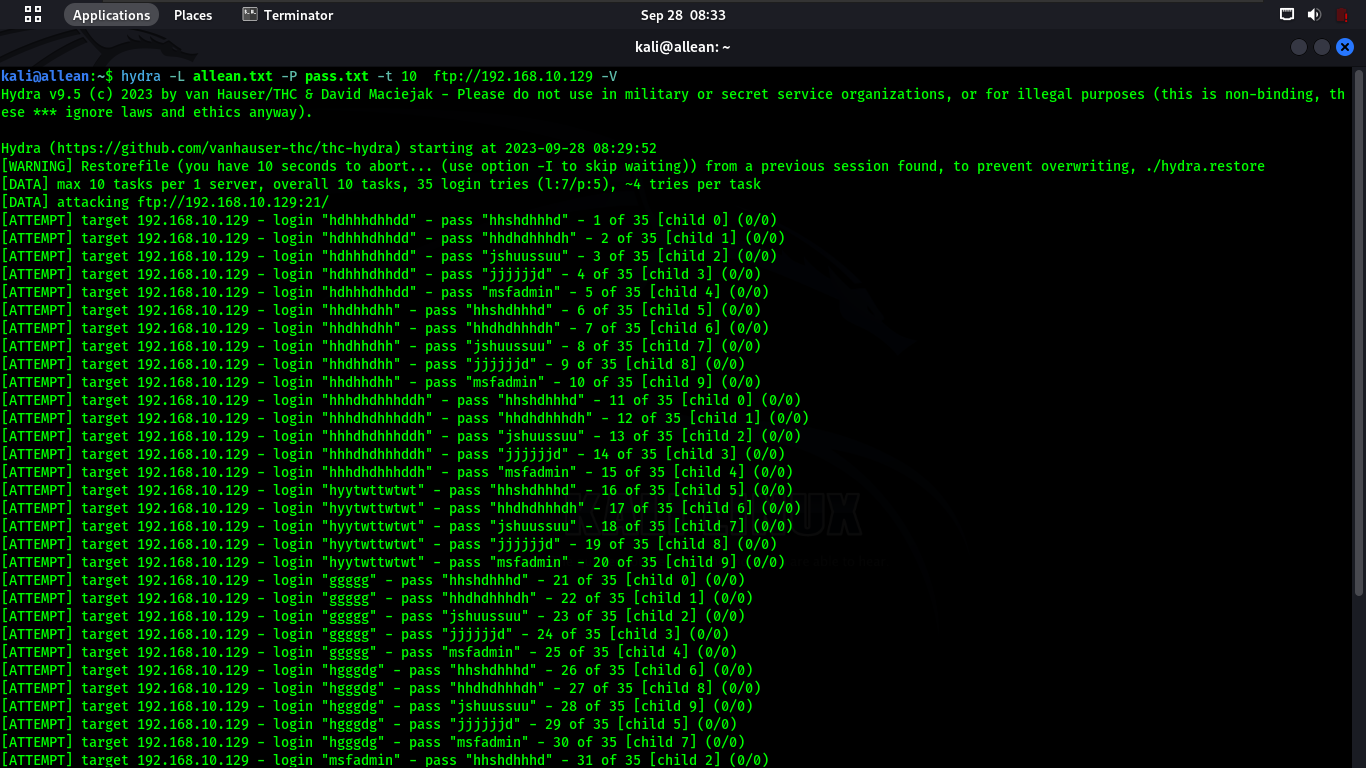This screenshot has height=768, width=1366.
Task: Open the Applications menu
Action: coord(111,15)
